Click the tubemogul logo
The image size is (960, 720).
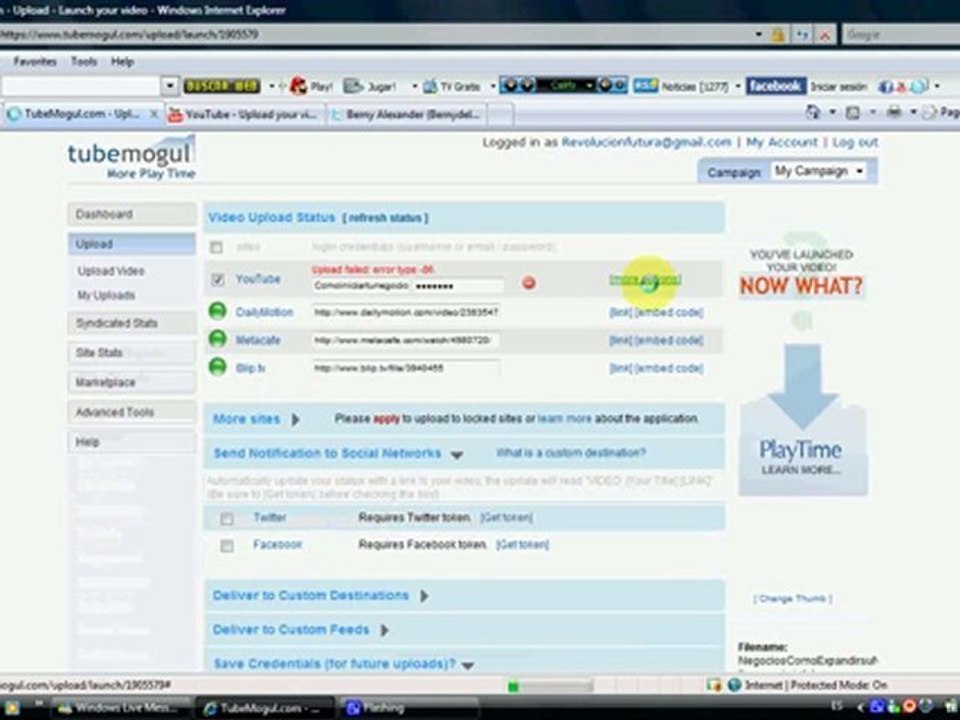(x=131, y=158)
